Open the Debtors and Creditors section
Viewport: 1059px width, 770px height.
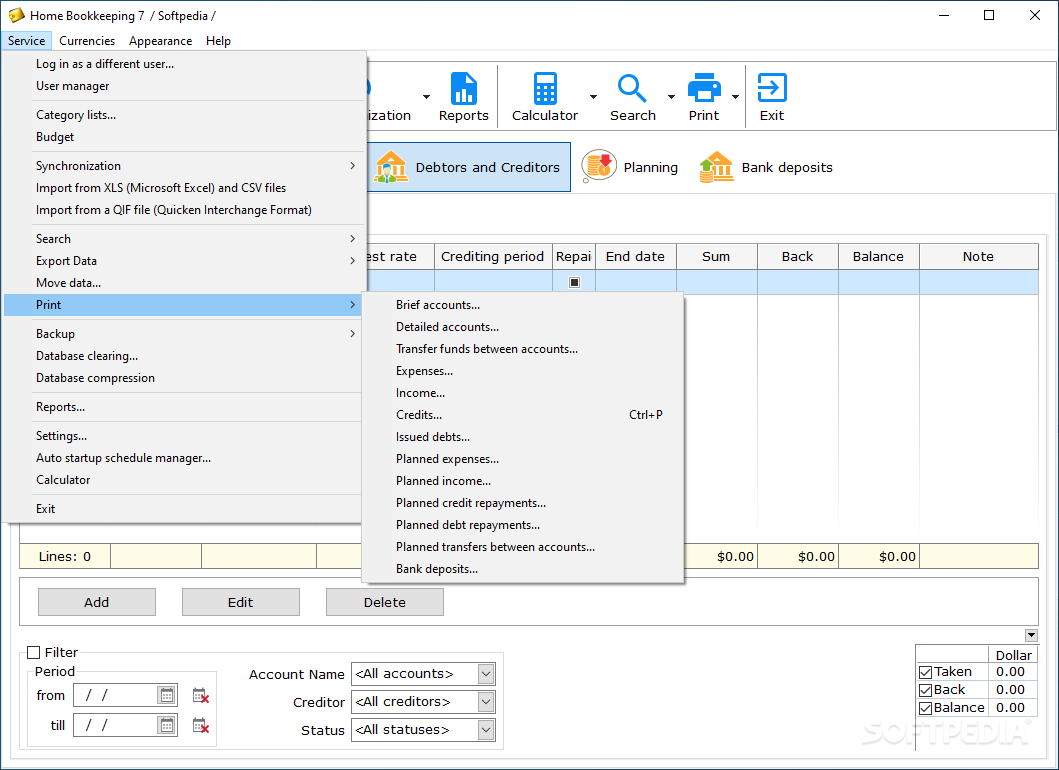tap(469, 167)
